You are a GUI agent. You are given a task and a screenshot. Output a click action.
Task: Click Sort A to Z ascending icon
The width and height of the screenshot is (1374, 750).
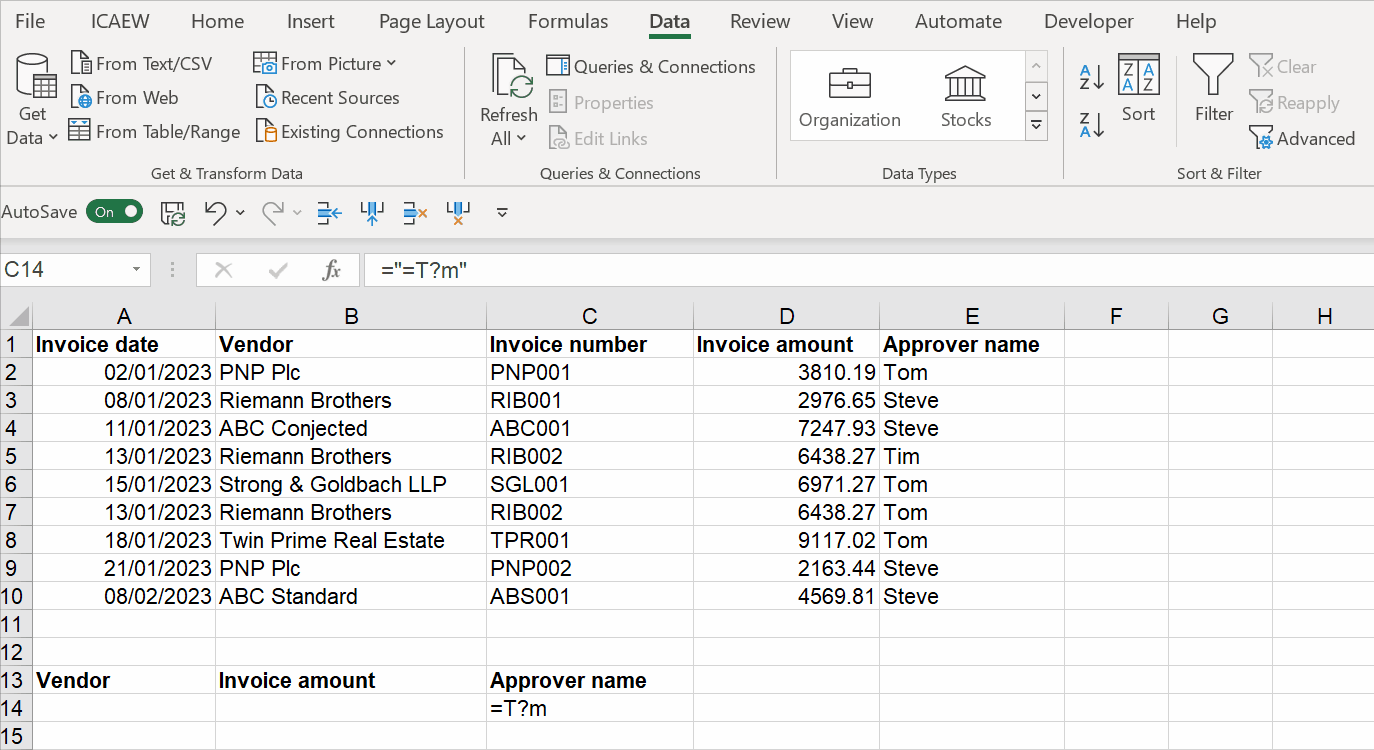point(1091,76)
